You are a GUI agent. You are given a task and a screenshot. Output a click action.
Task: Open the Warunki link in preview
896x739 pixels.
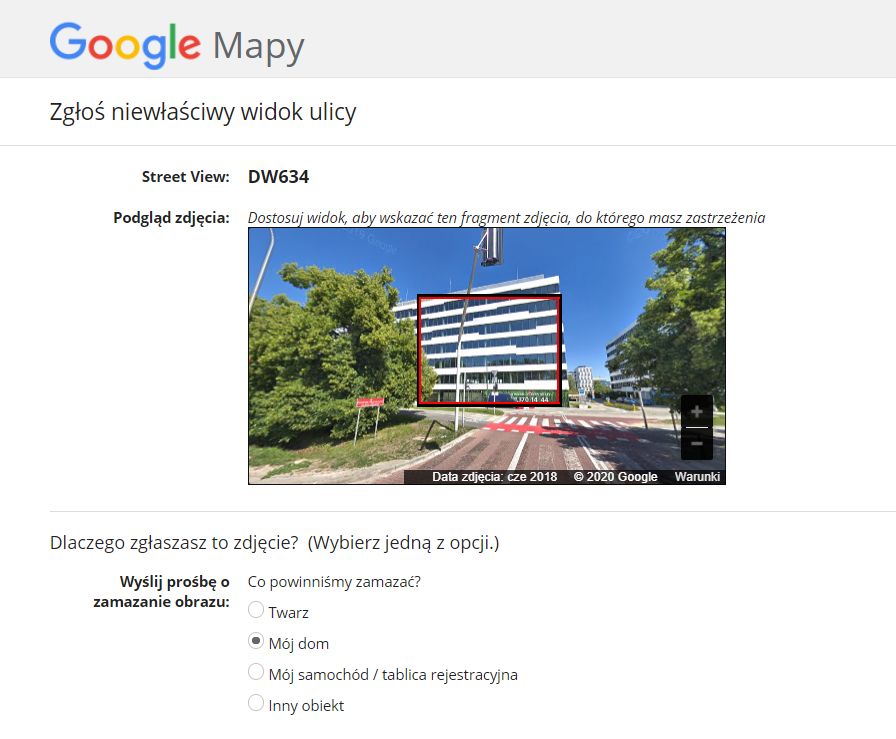[697, 477]
